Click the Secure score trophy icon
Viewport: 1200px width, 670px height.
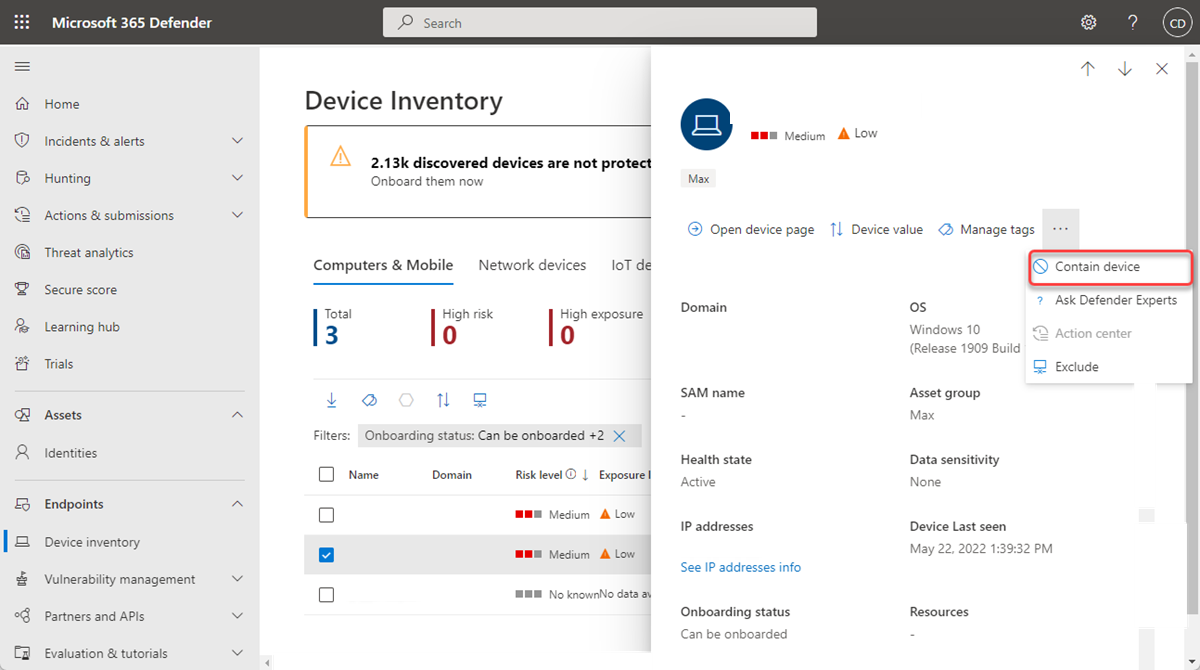(x=22, y=289)
